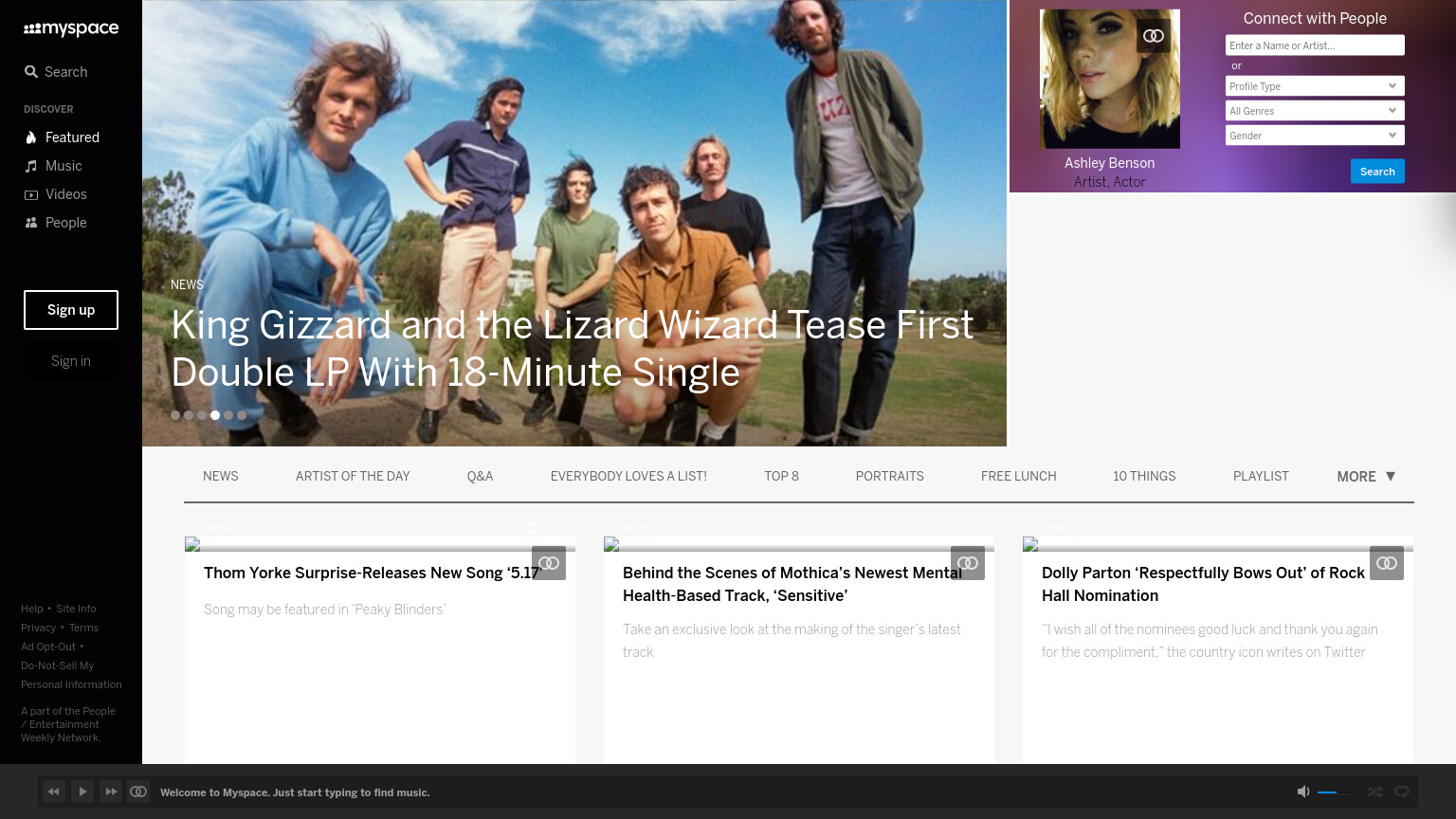This screenshot has height=819, width=1456.
Task: Click the blue Search button
Action: coord(1377,172)
